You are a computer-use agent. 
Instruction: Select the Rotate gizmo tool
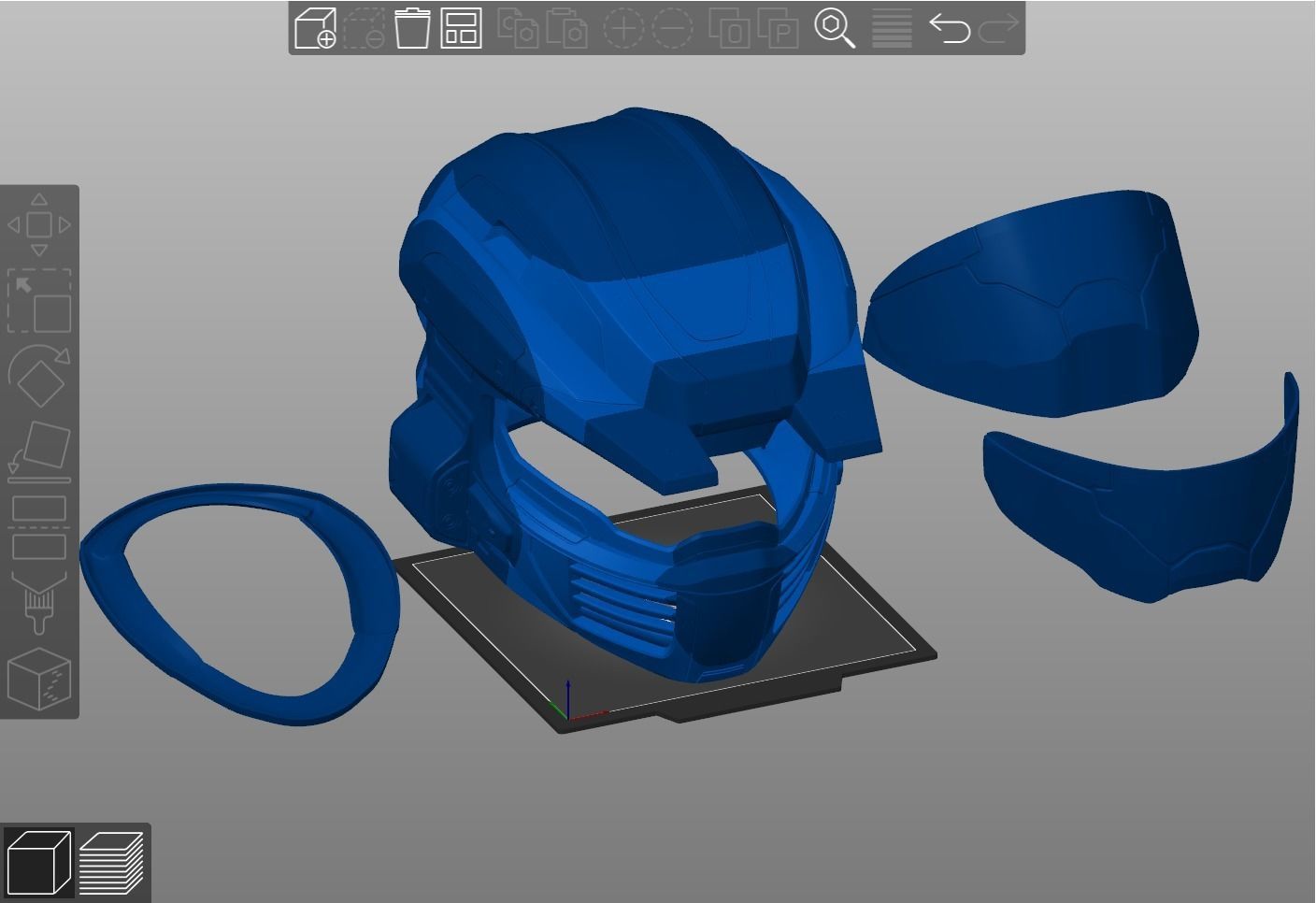point(39,376)
